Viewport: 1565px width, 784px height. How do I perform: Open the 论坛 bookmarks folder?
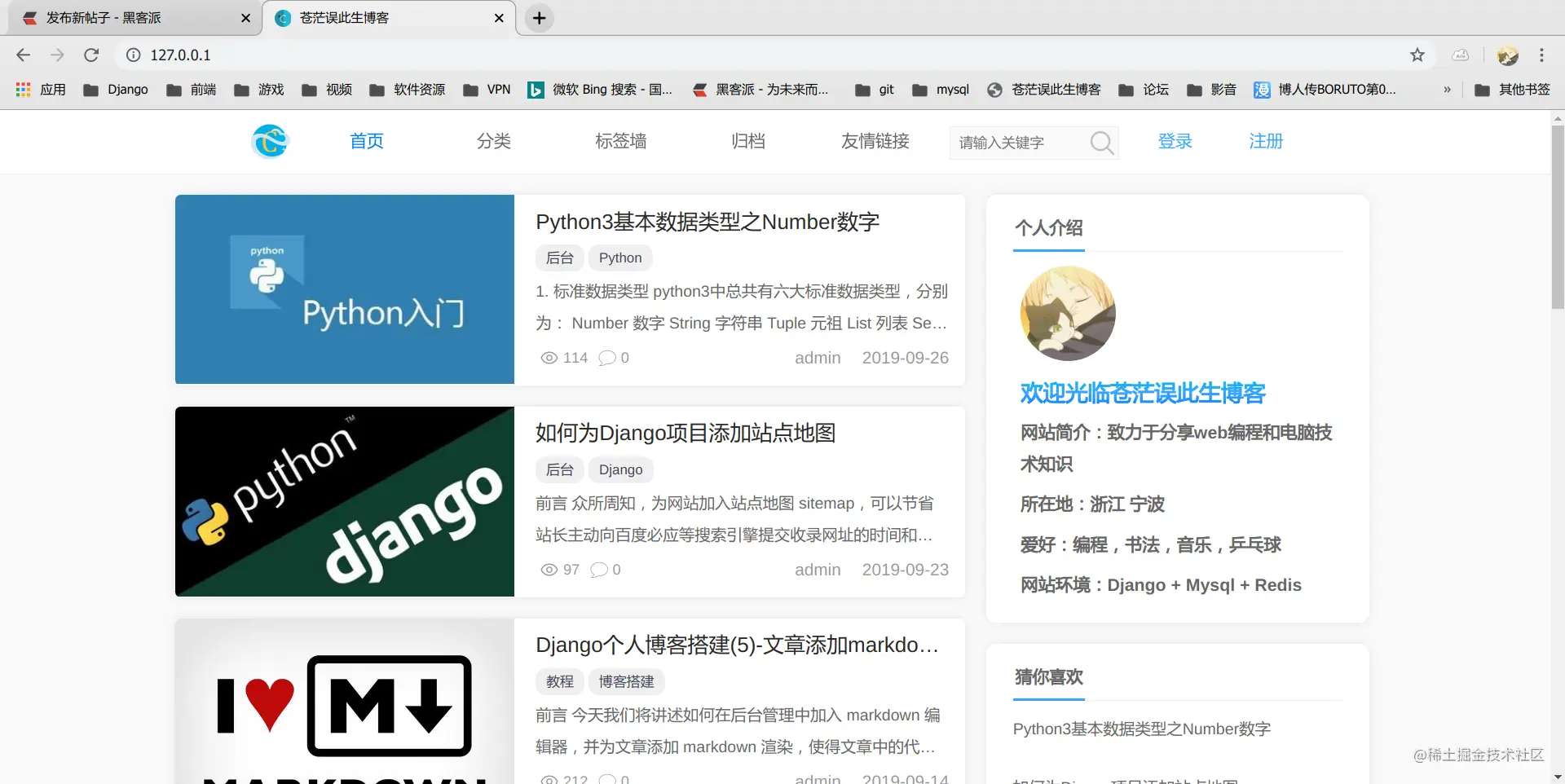tap(1144, 90)
